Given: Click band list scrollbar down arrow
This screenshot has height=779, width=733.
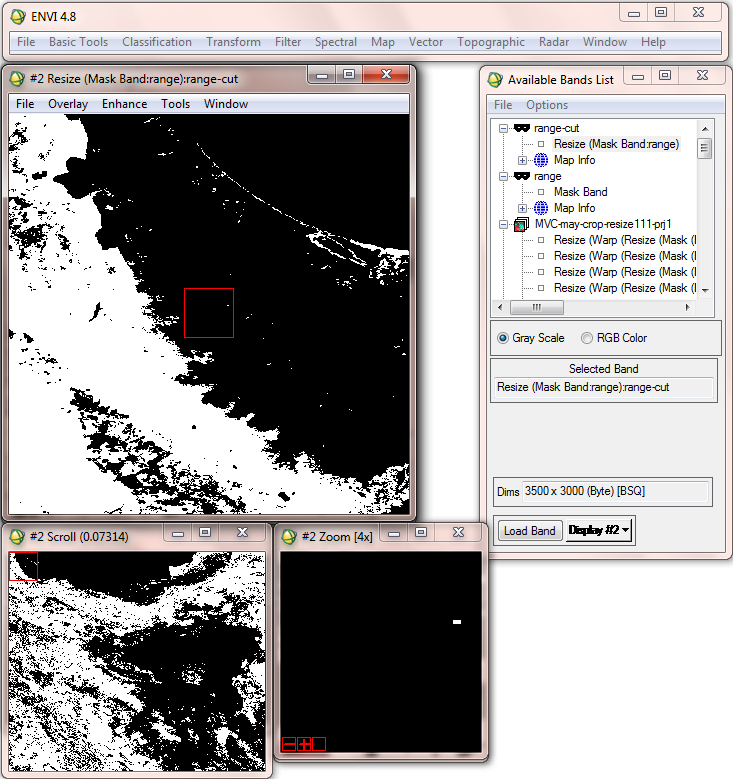Looking at the screenshot, I should [x=705, y=291].
